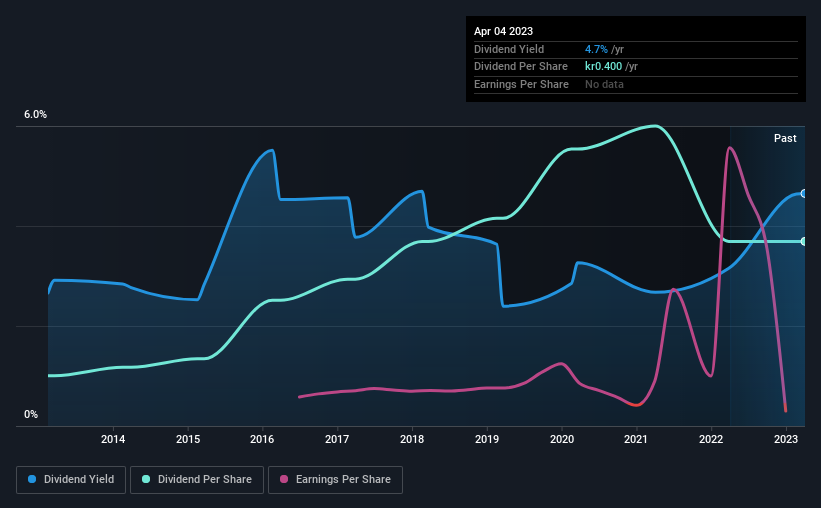
Task: Select the 2020 x-axis label
Action: [562, 439]
